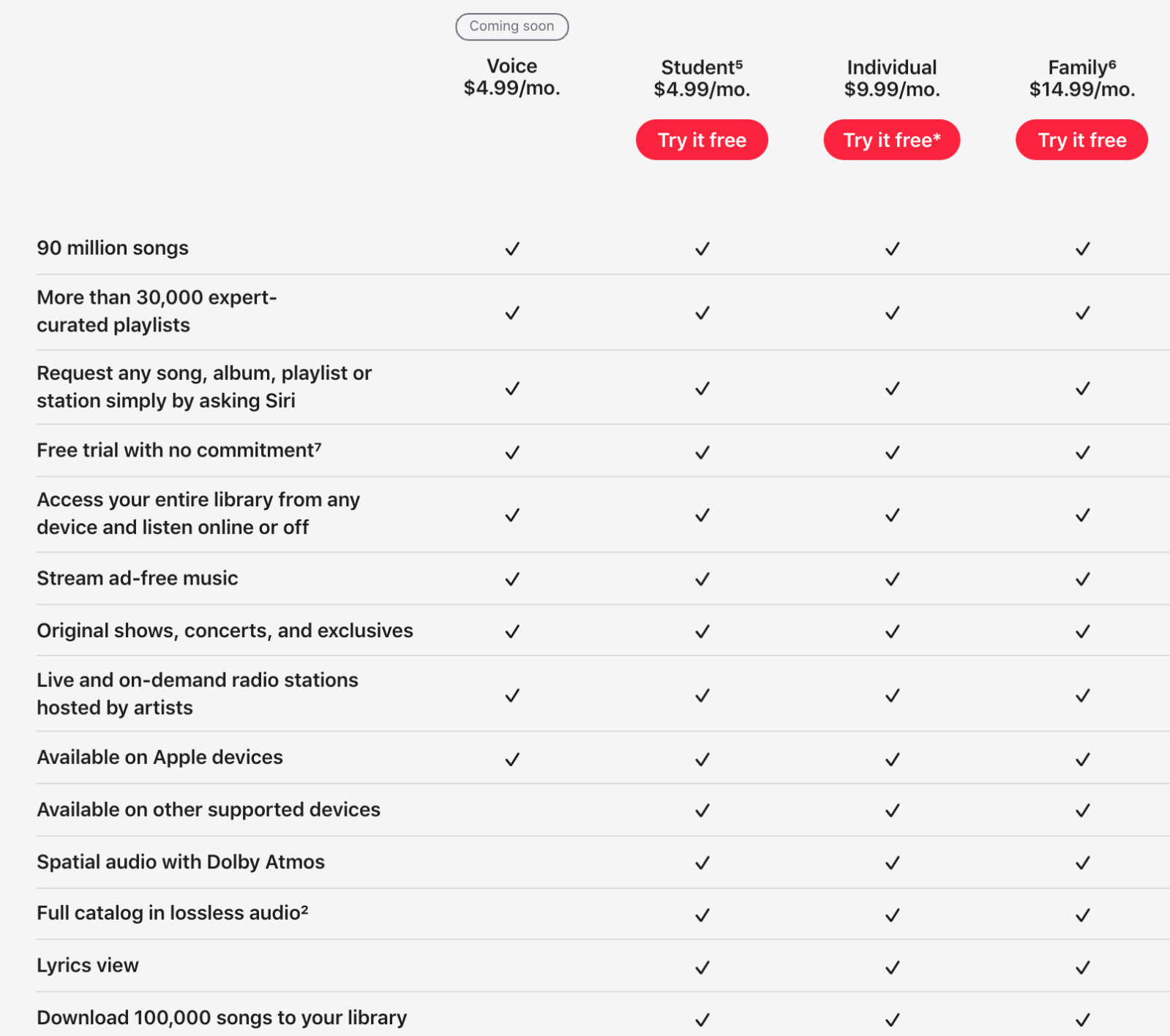
Task: Click the Student plan heading
Action: 702,68
